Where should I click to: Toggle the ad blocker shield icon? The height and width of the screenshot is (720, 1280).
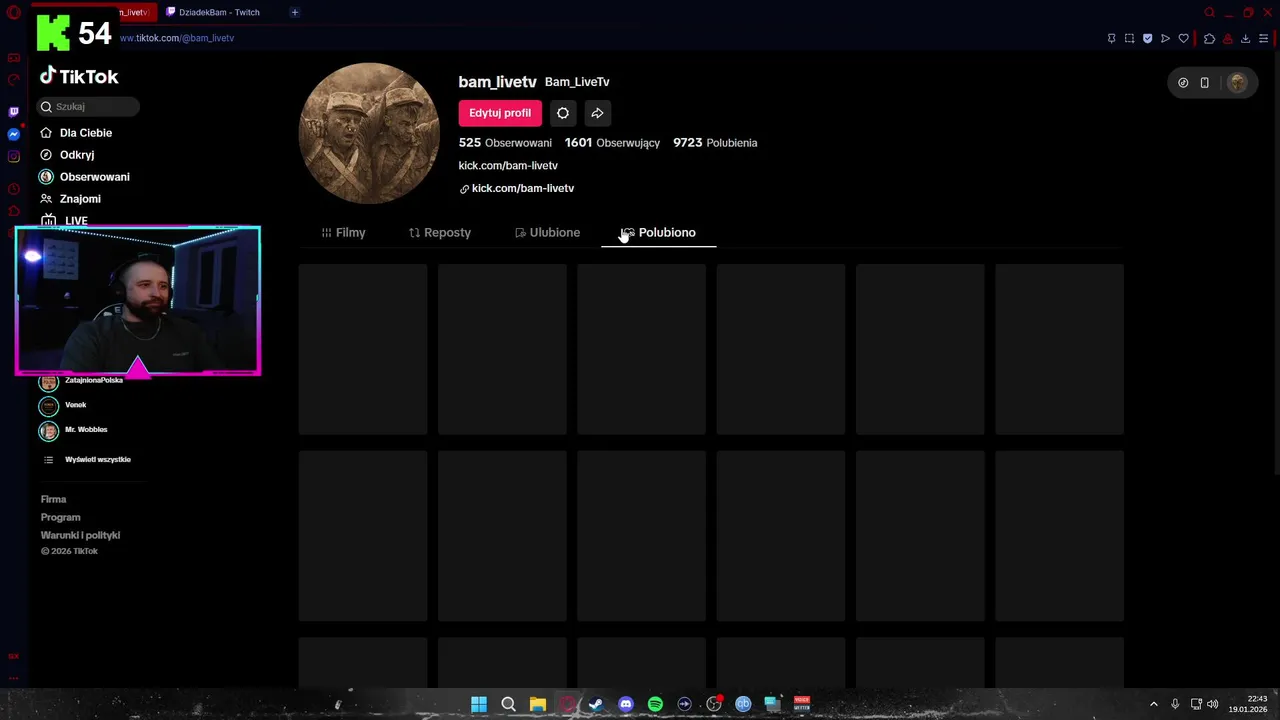pos(1147,38)
